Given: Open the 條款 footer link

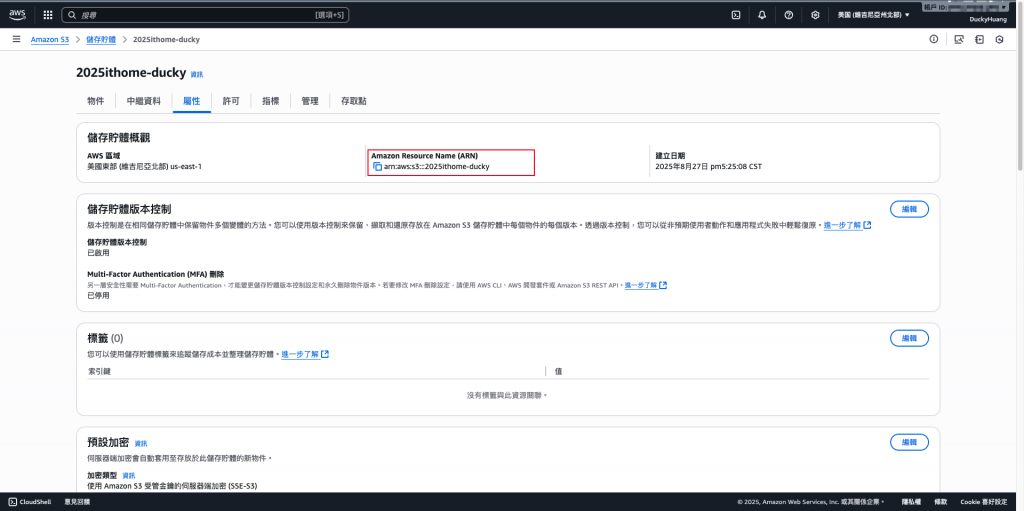Looking at the screenshot, I should point(940,502).
